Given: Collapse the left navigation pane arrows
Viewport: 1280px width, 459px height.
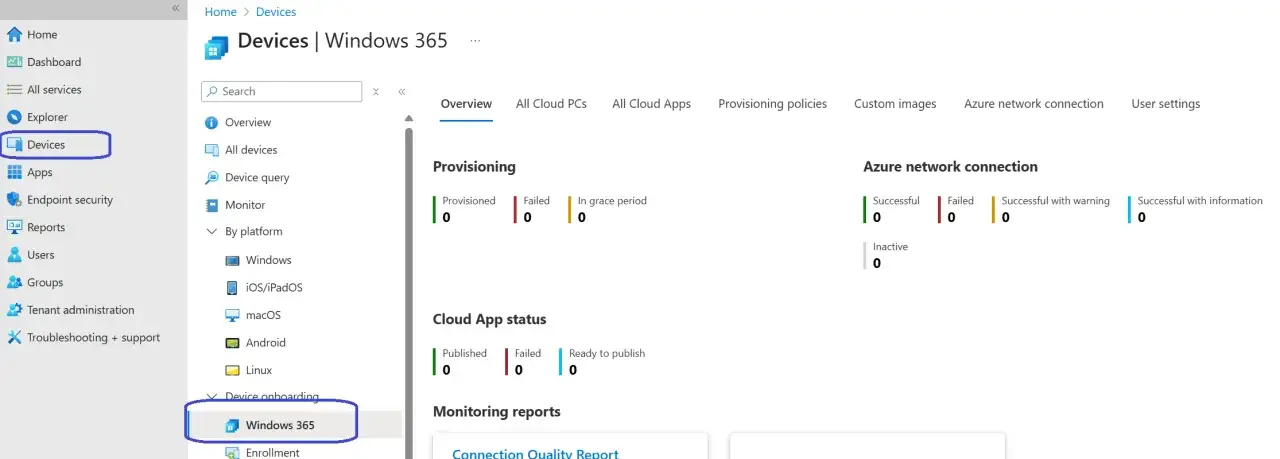Looking at the screenshot, I should [176, 7].
